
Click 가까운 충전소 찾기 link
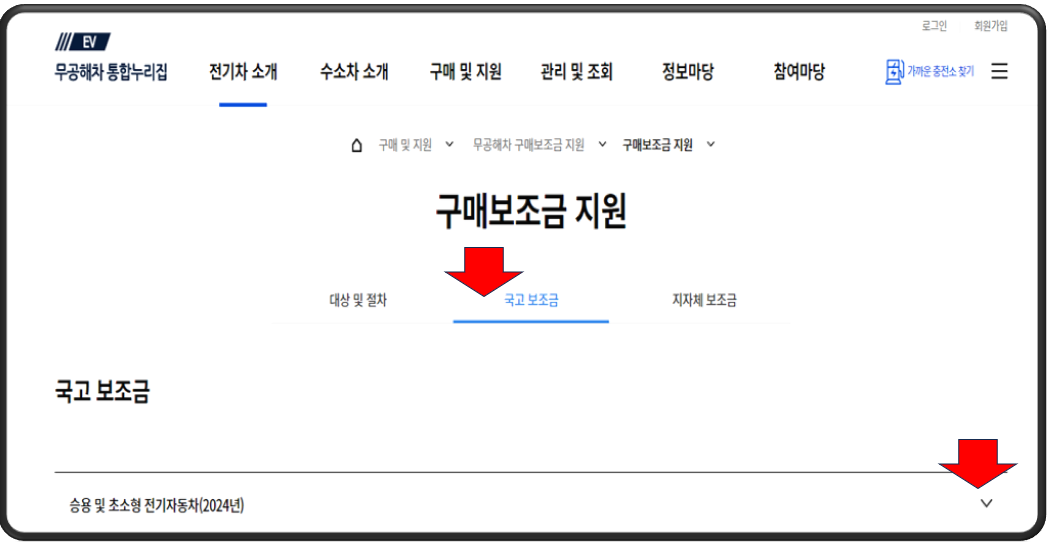click(940, 71)
